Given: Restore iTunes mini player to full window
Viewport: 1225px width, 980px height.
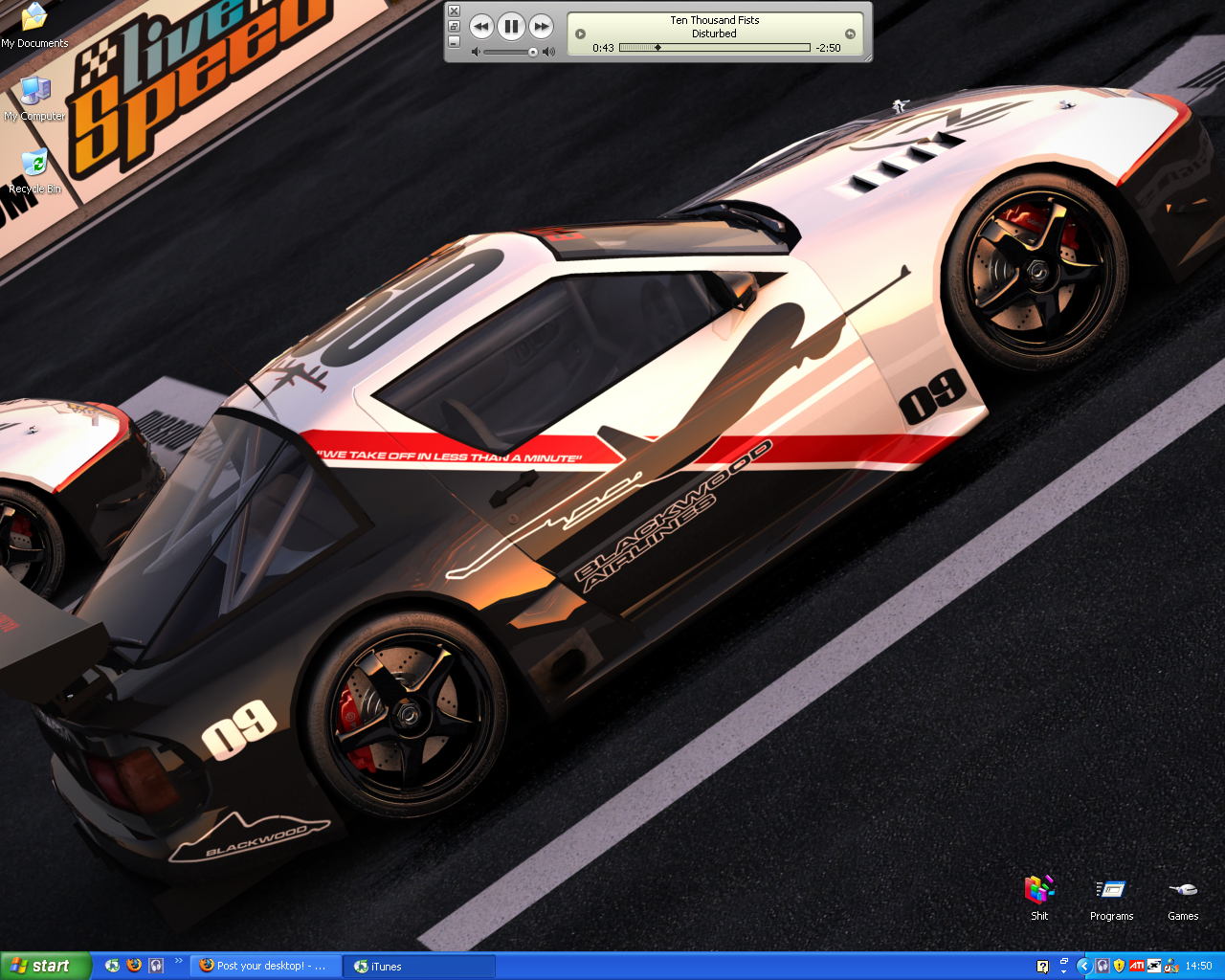Looking at the screenshot, I should 455,26.
